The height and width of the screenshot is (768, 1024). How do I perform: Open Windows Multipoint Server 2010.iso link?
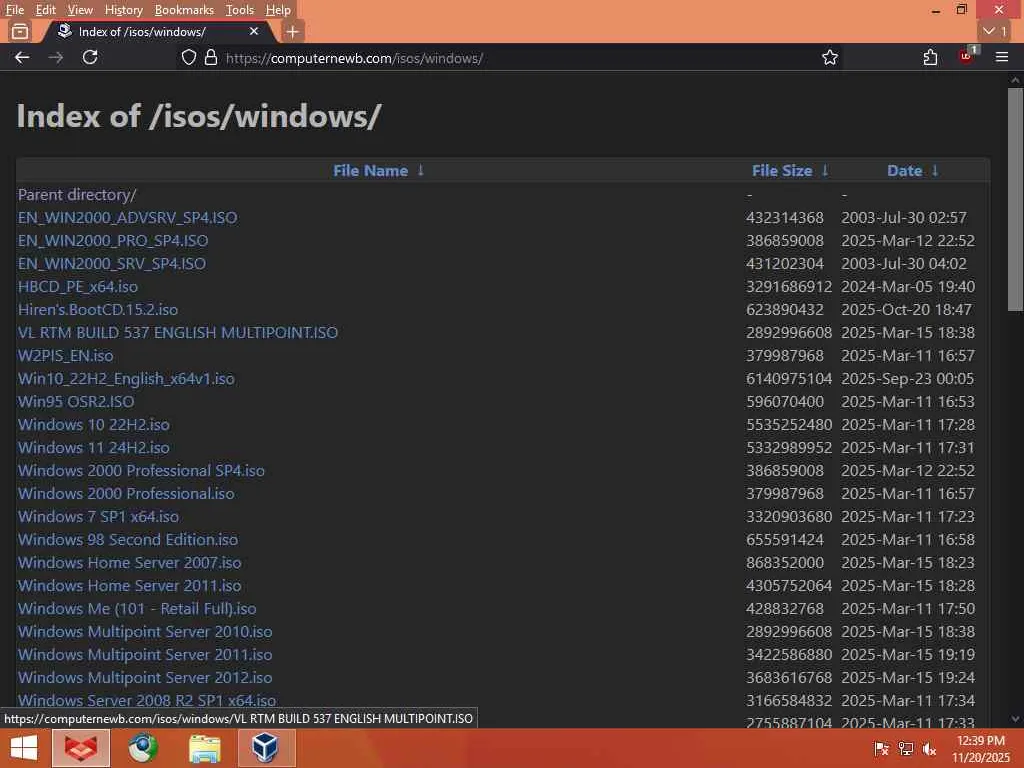(145, 632)
